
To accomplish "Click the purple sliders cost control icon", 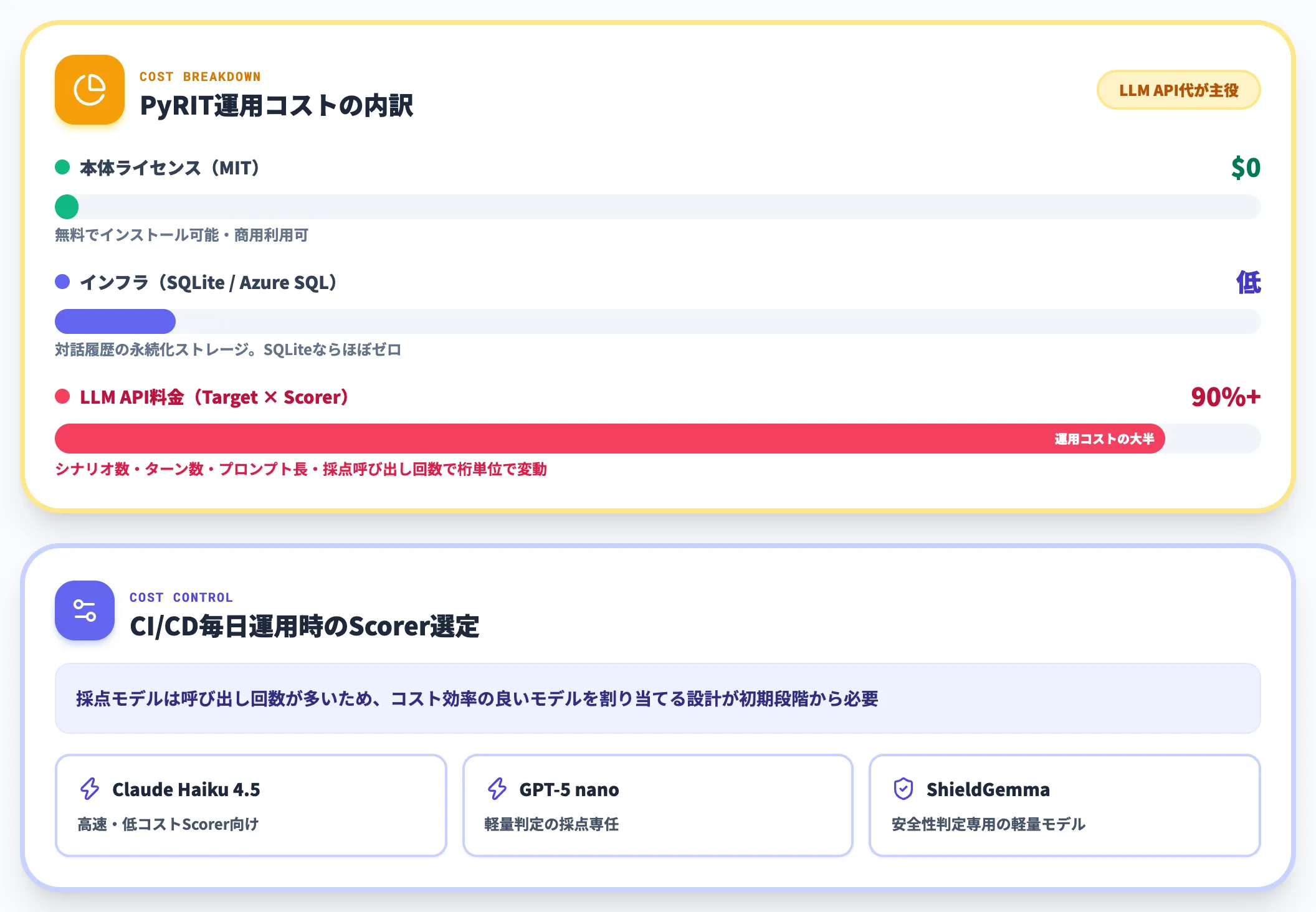I will point(85,610).
